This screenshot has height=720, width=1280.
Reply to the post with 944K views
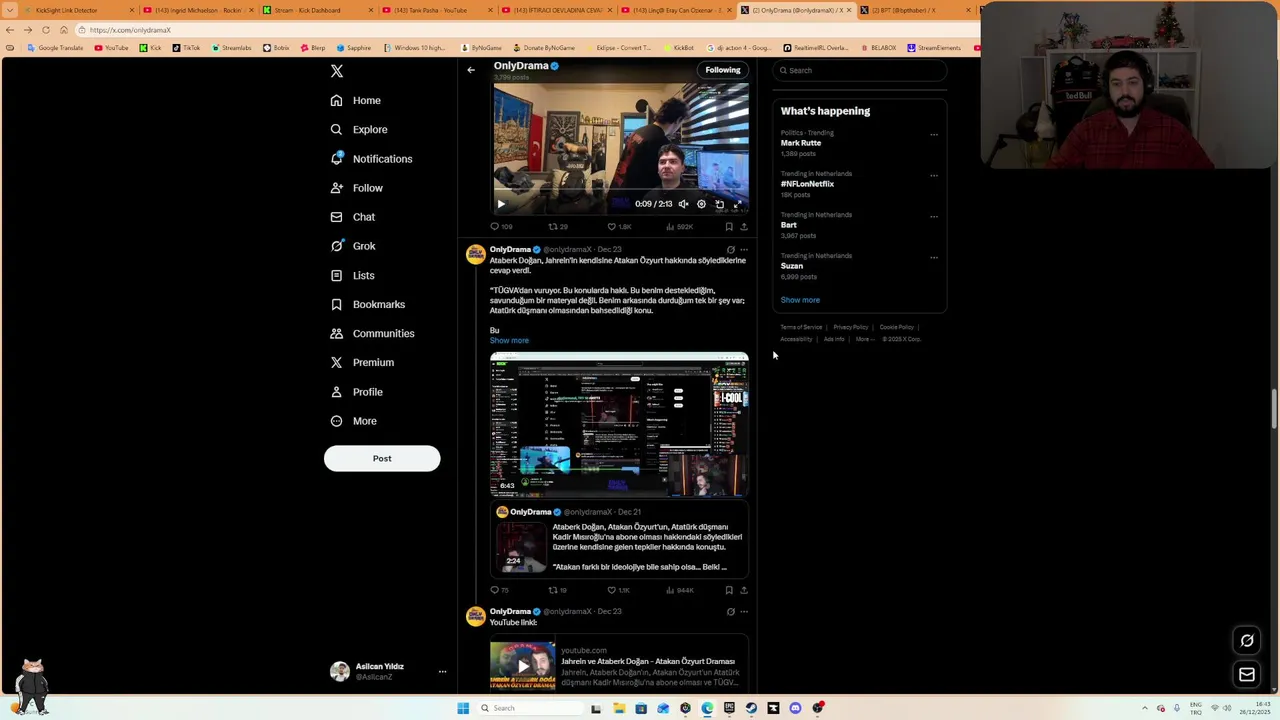tap(499, 590)
